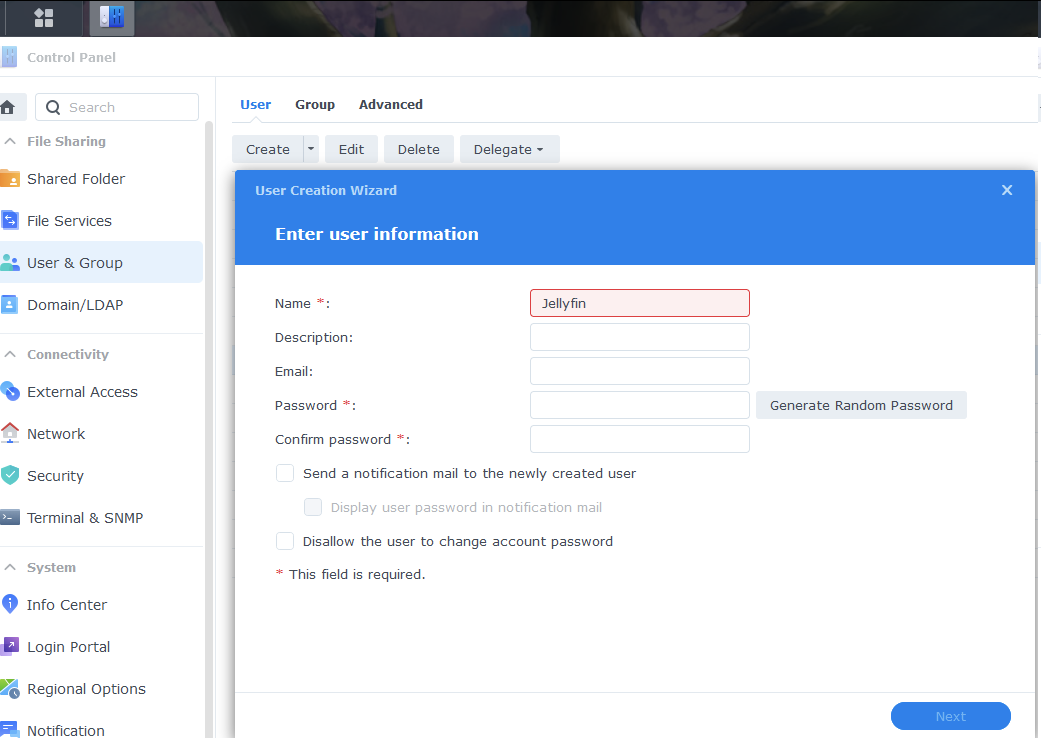
Task: Open File Services section
Action: [x=69, y=221]
